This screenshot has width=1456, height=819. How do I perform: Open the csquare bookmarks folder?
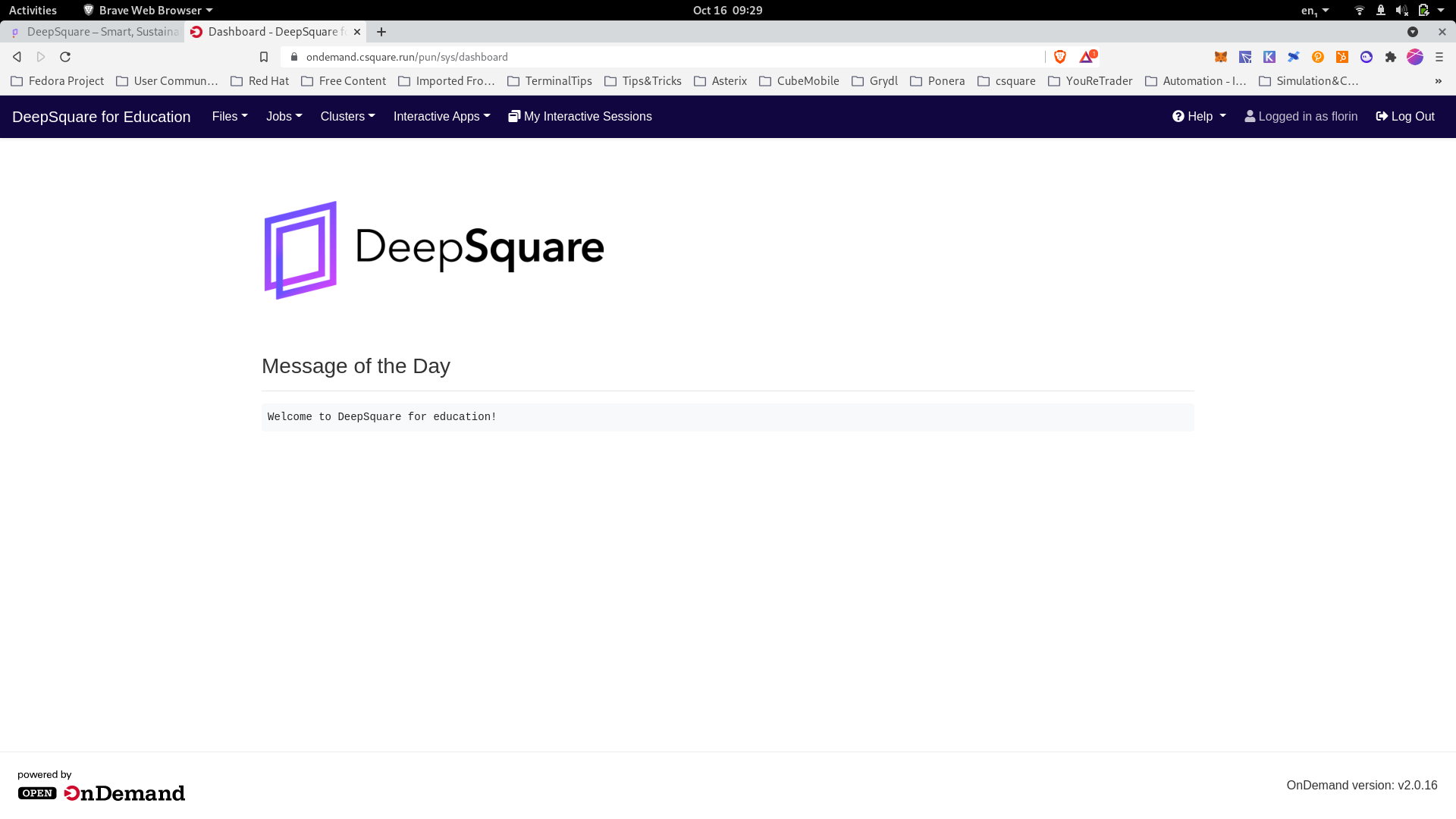pyautogui.click(x=1006, y=81)
